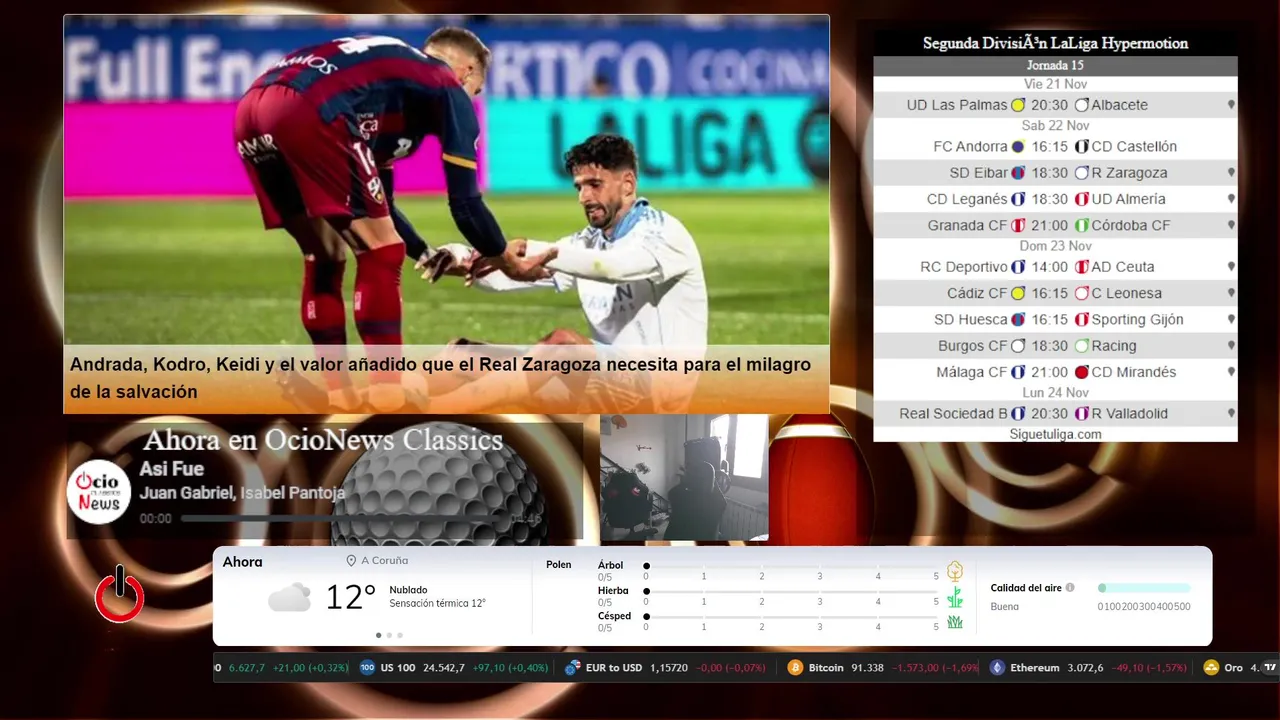Select the first weather carousel dot
The image size is (1280, 720).
coord(378,635)
